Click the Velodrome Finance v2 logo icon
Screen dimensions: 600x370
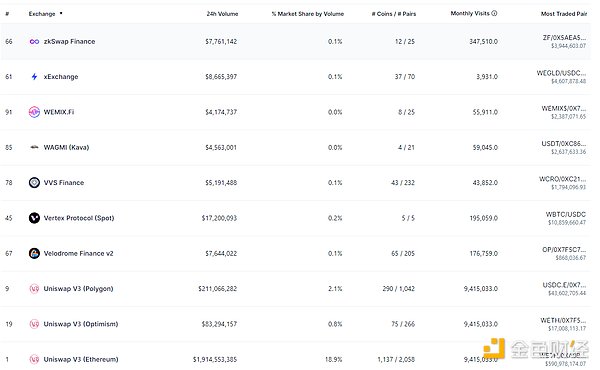point(34,253)
